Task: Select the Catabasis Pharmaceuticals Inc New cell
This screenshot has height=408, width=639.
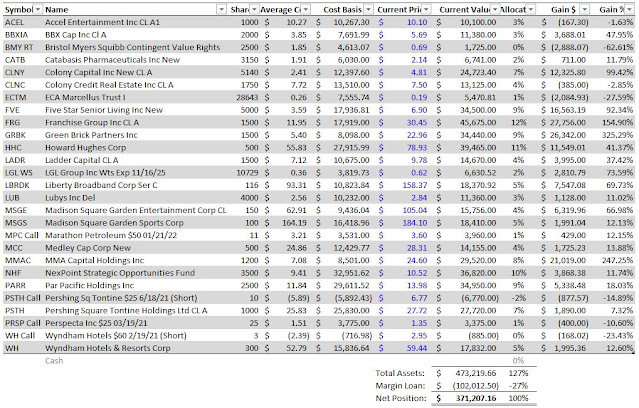Action: coord(112,60)
